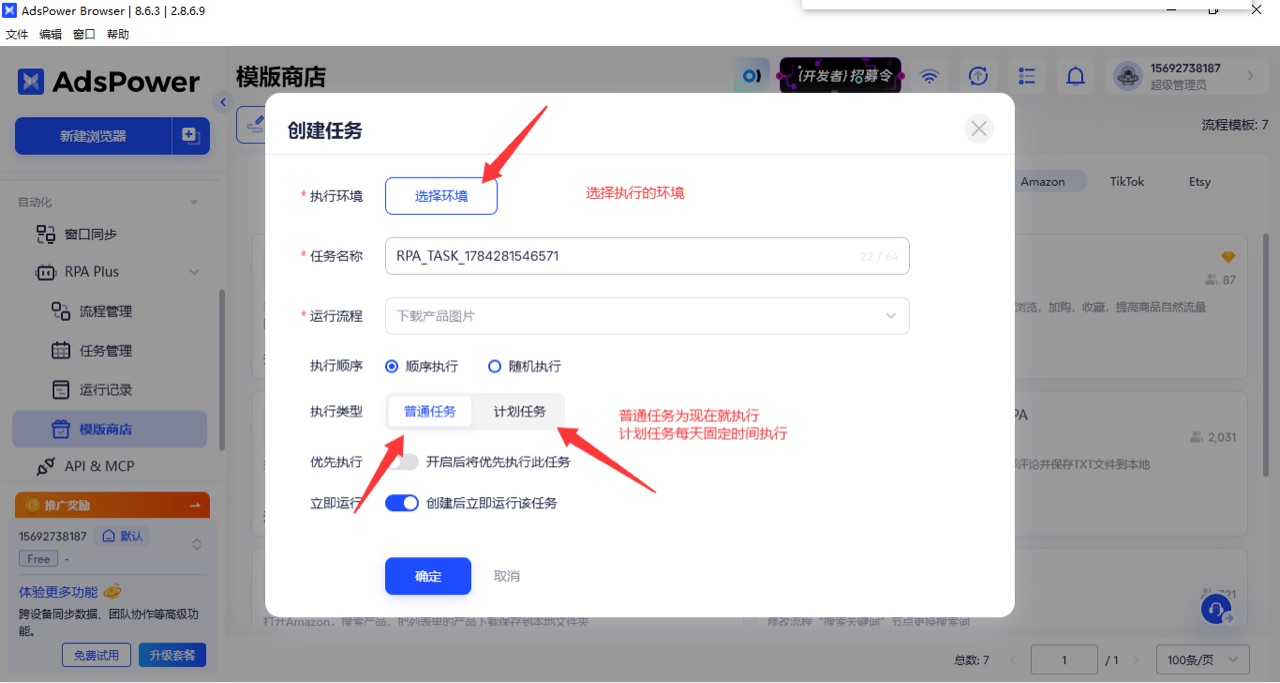Click the network wifi status icon
This screenshot has width=1280, height=683.
click(930, 76)
